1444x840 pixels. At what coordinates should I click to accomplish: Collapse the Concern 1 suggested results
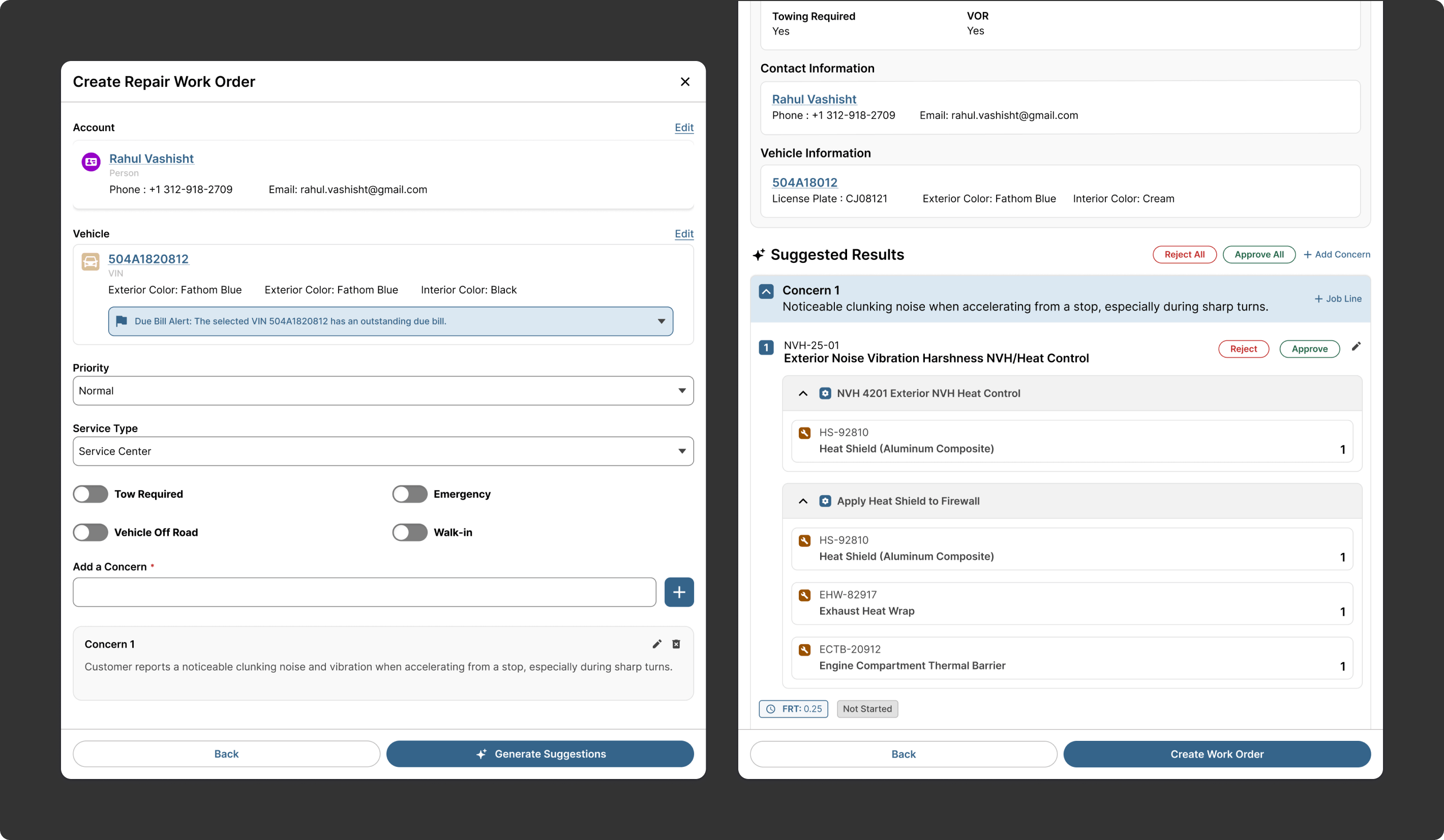pos(766,291)
